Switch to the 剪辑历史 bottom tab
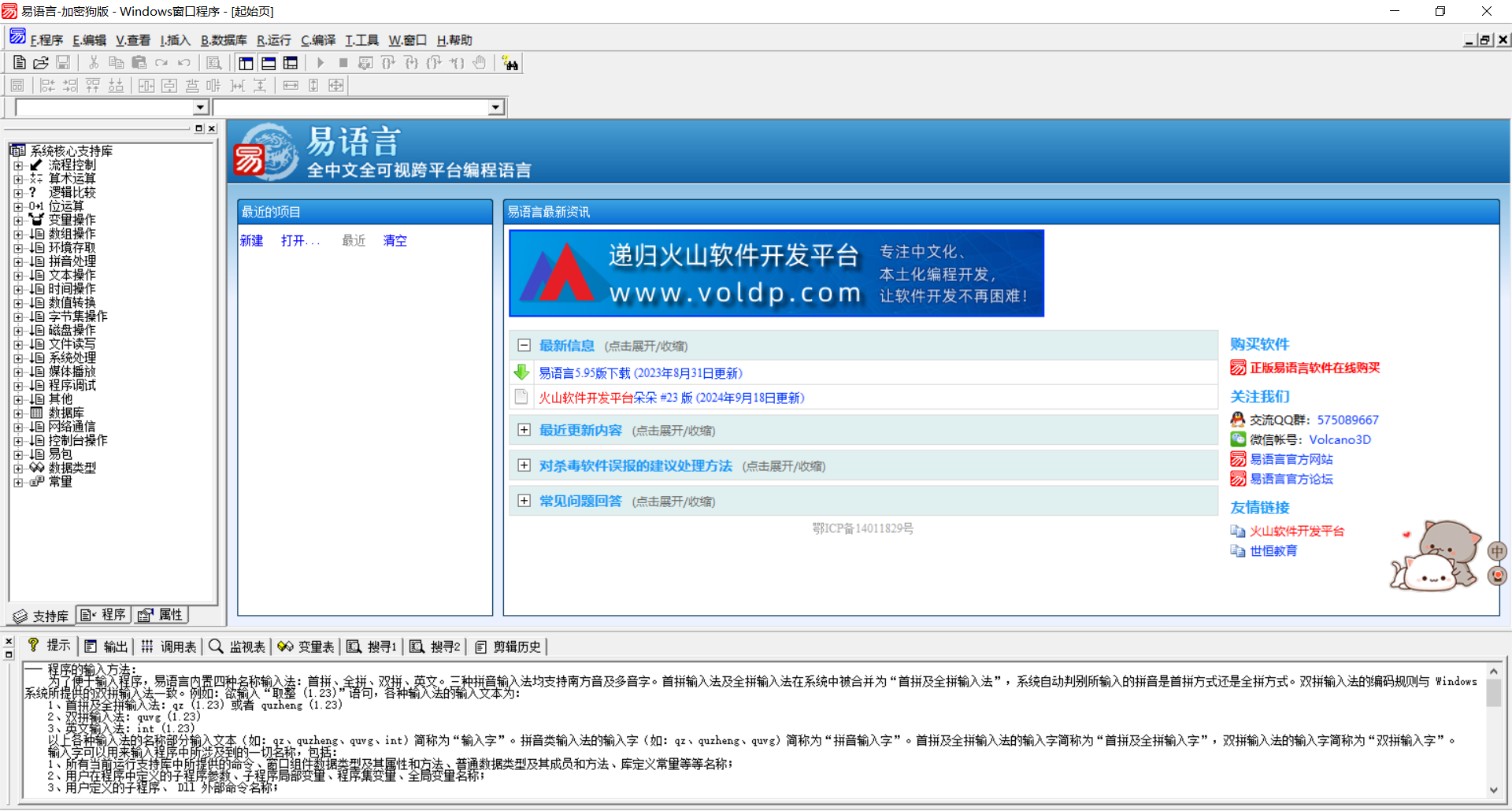The height and width of the screenshot is (811, 1512). pyautogui.click(x=509, y=646)
